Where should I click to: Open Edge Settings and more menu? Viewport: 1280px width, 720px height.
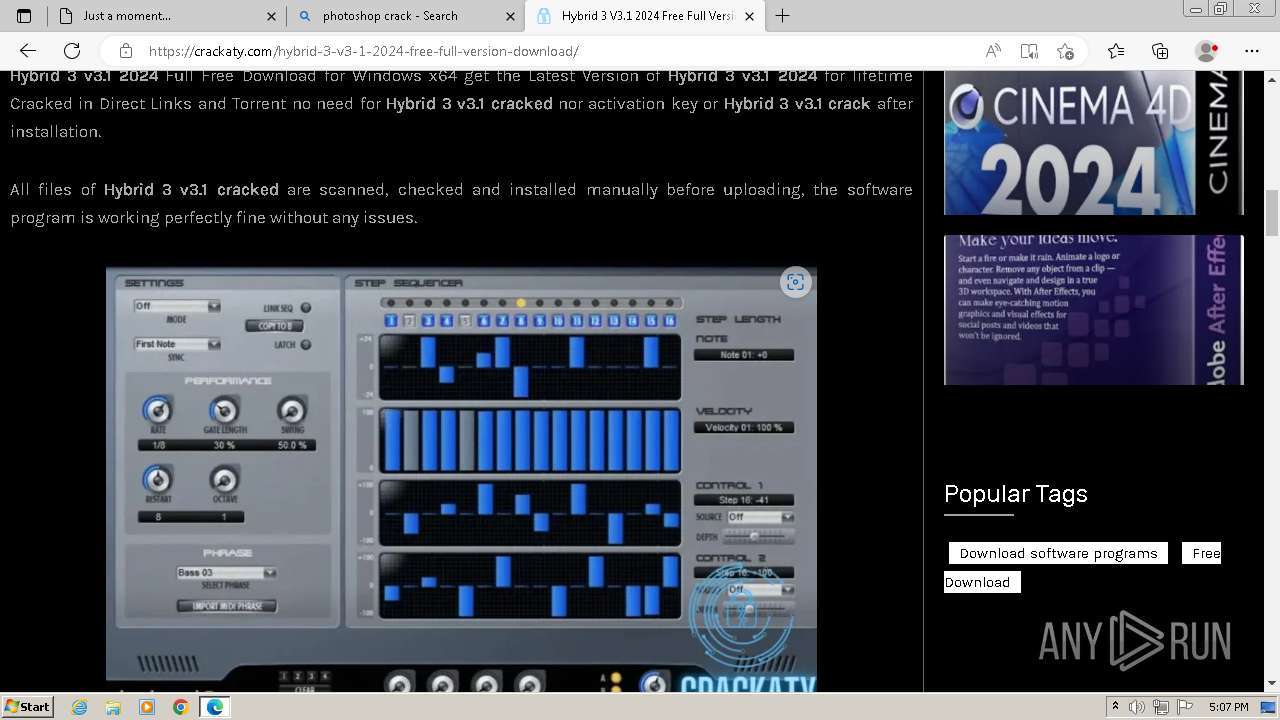pos(1252,51)
